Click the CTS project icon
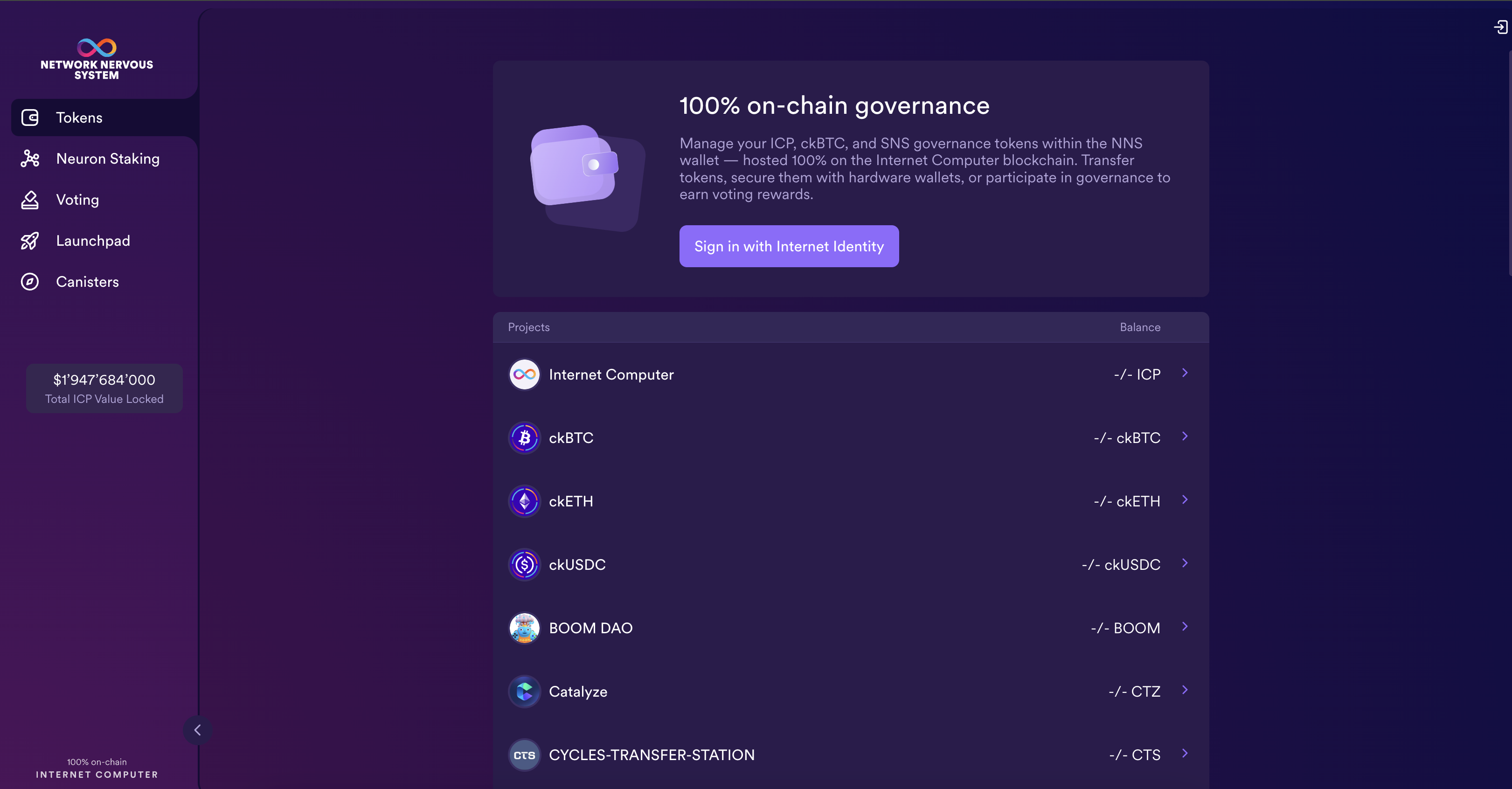 click(x=524, y=755)
